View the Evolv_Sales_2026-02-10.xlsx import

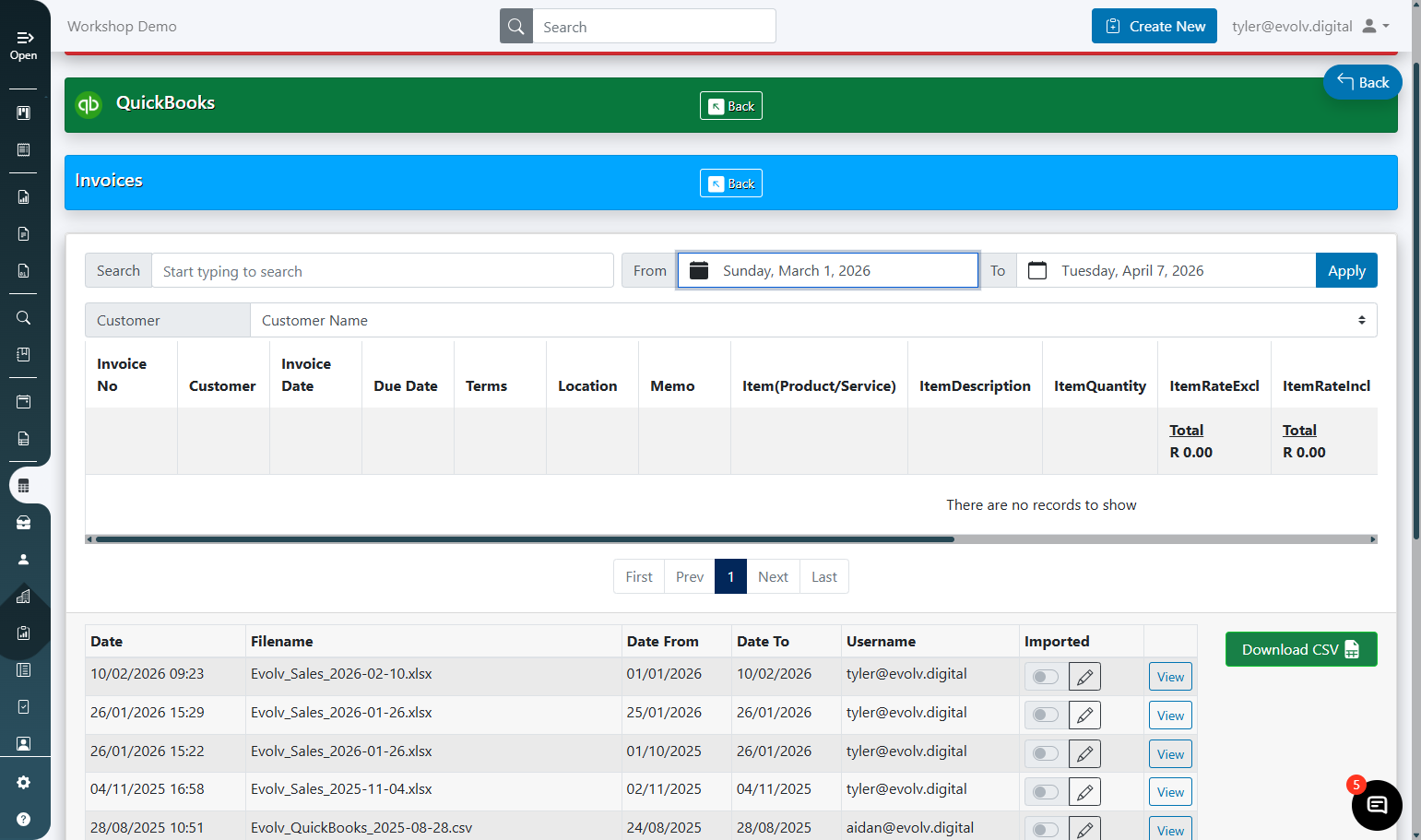click(1170, 677)
